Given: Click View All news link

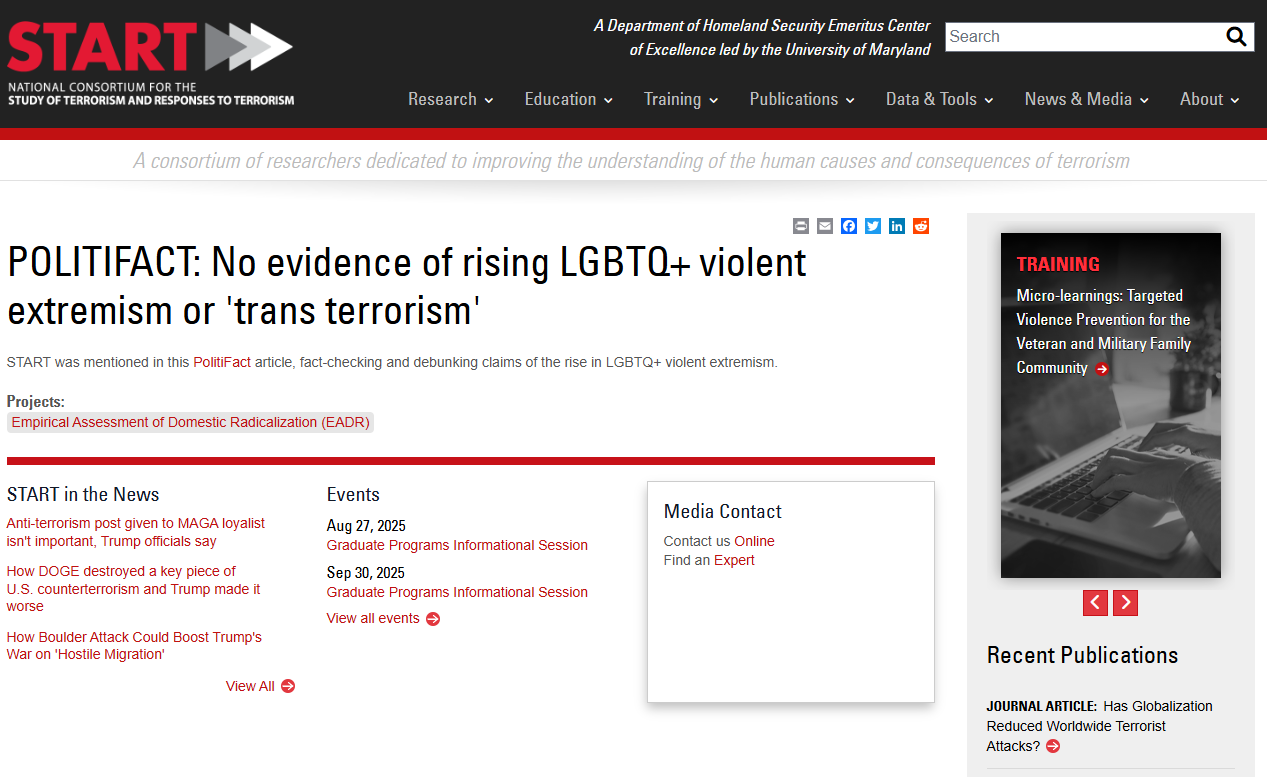Looking at the screenshot, I should (x=250, y=686).
